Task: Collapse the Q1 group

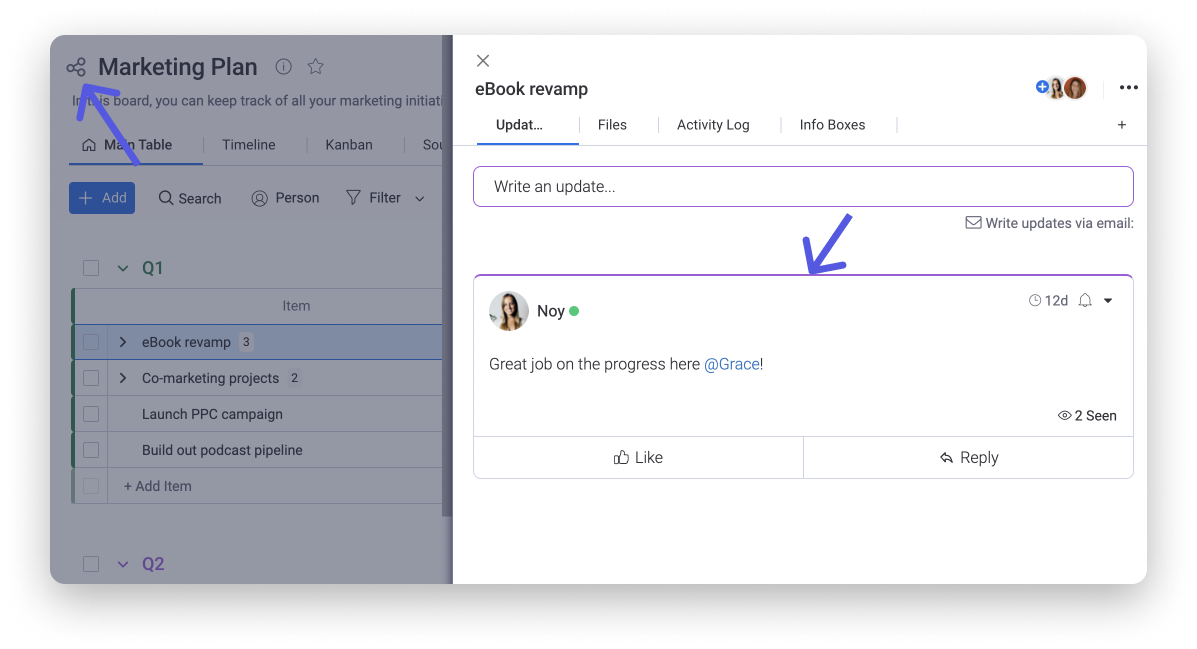Action: (123, 268)
